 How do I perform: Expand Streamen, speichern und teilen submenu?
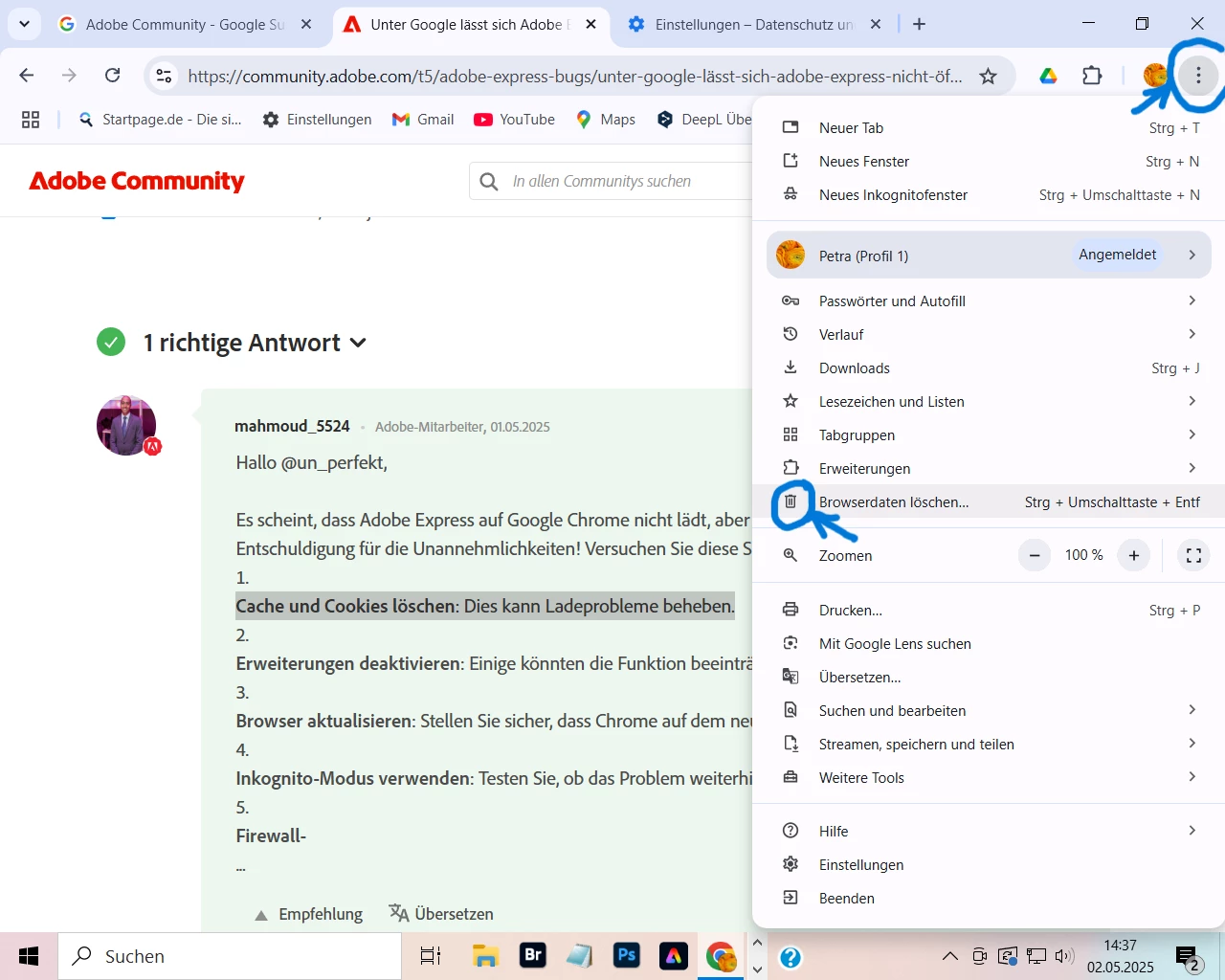pyautogui.click(x=989, y=745)
